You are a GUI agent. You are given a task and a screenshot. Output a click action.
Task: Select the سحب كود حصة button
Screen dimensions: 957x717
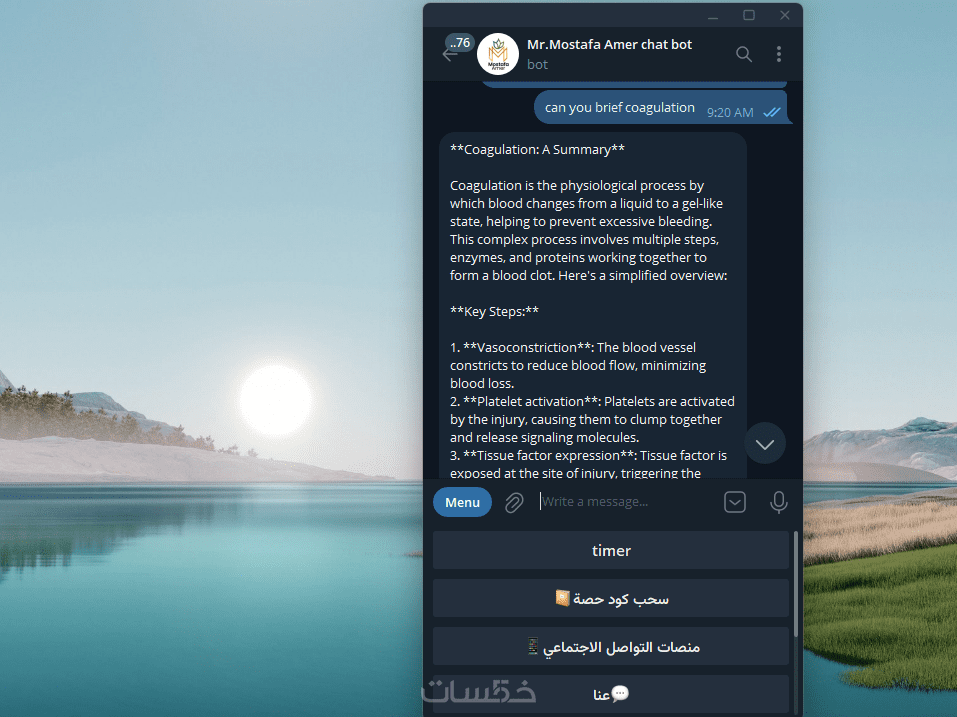[611, 599]
